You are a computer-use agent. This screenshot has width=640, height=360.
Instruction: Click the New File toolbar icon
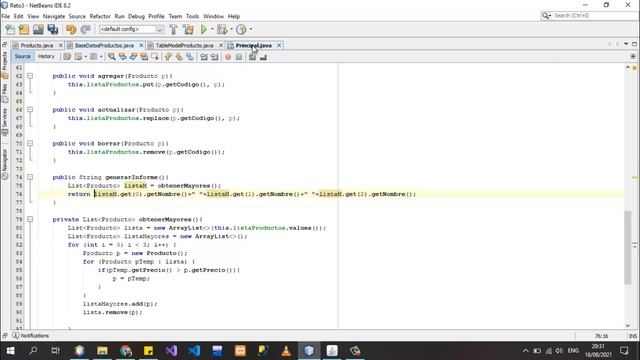pos(10,29)
